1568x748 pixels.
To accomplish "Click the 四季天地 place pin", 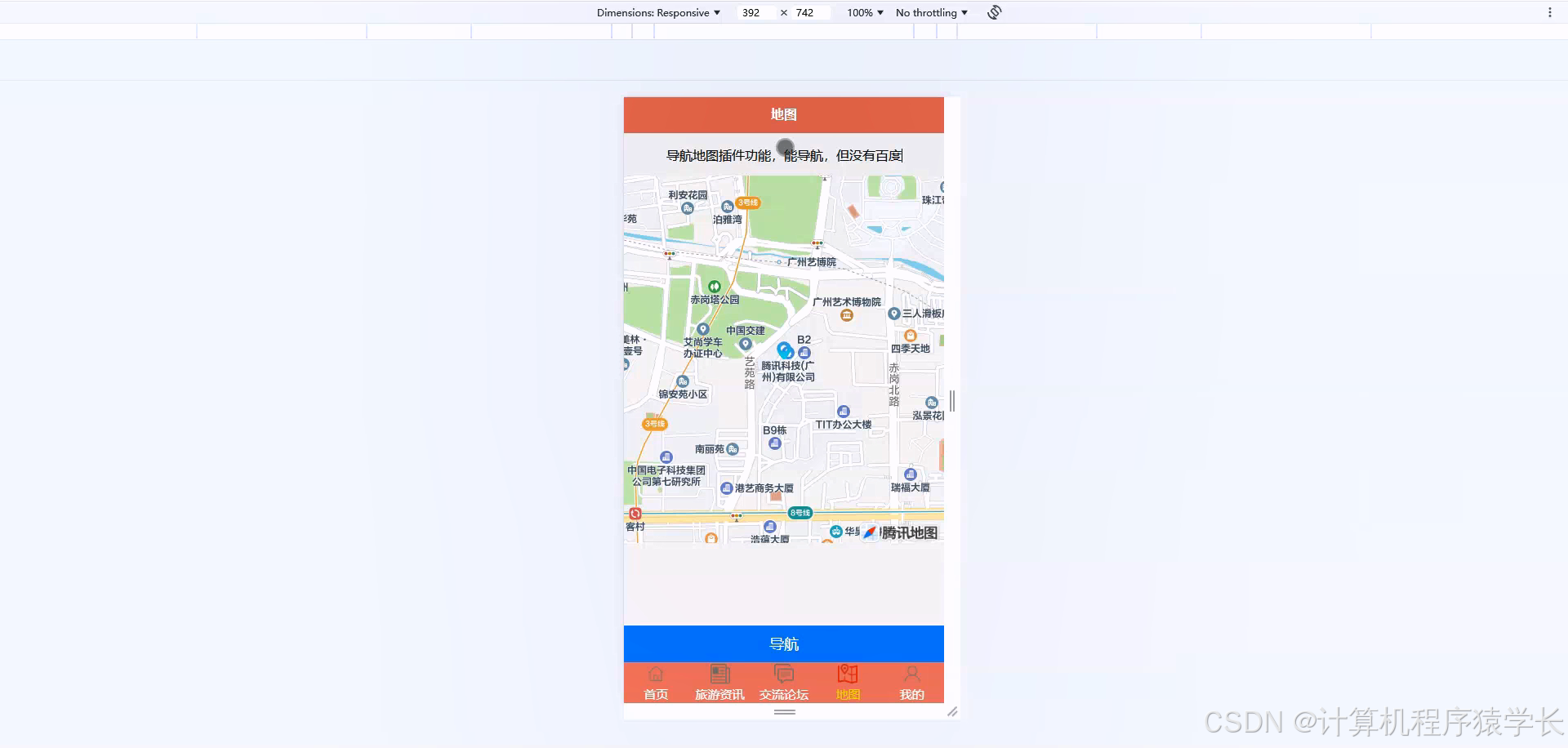I will [911, 335].
